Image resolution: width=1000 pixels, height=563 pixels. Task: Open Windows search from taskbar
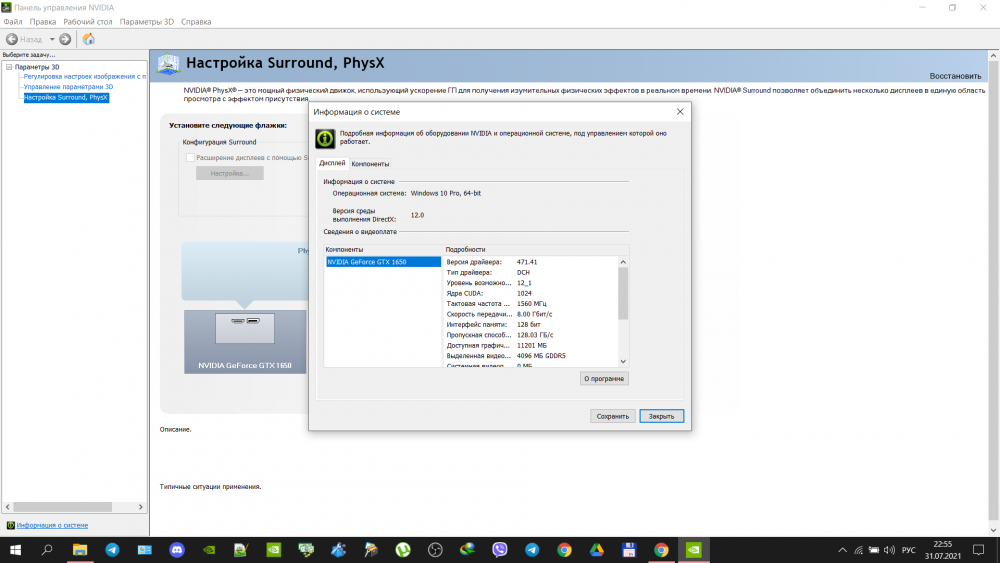[47, 550]
